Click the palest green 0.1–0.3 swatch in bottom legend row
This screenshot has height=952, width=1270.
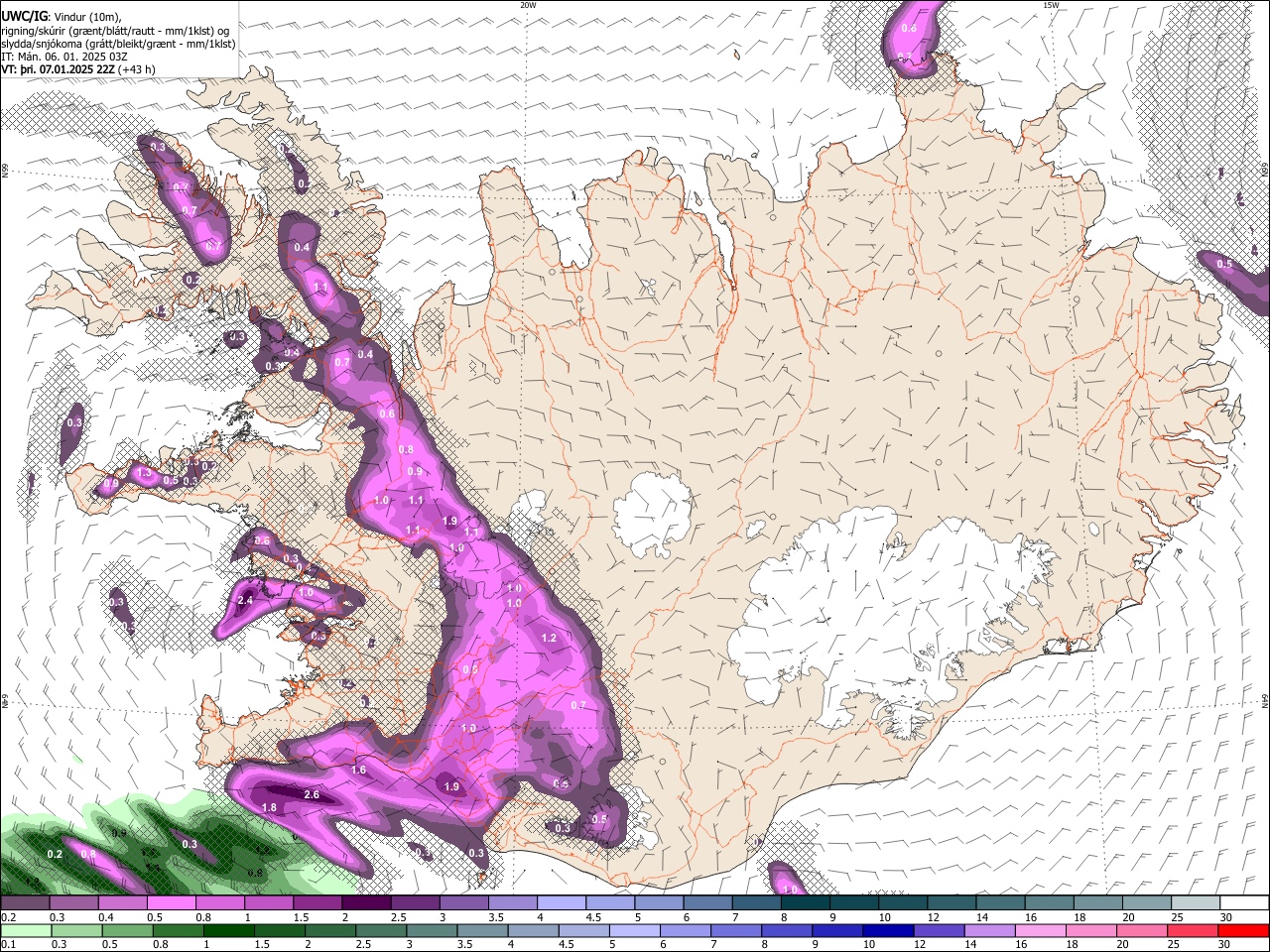tap(25, 930)
